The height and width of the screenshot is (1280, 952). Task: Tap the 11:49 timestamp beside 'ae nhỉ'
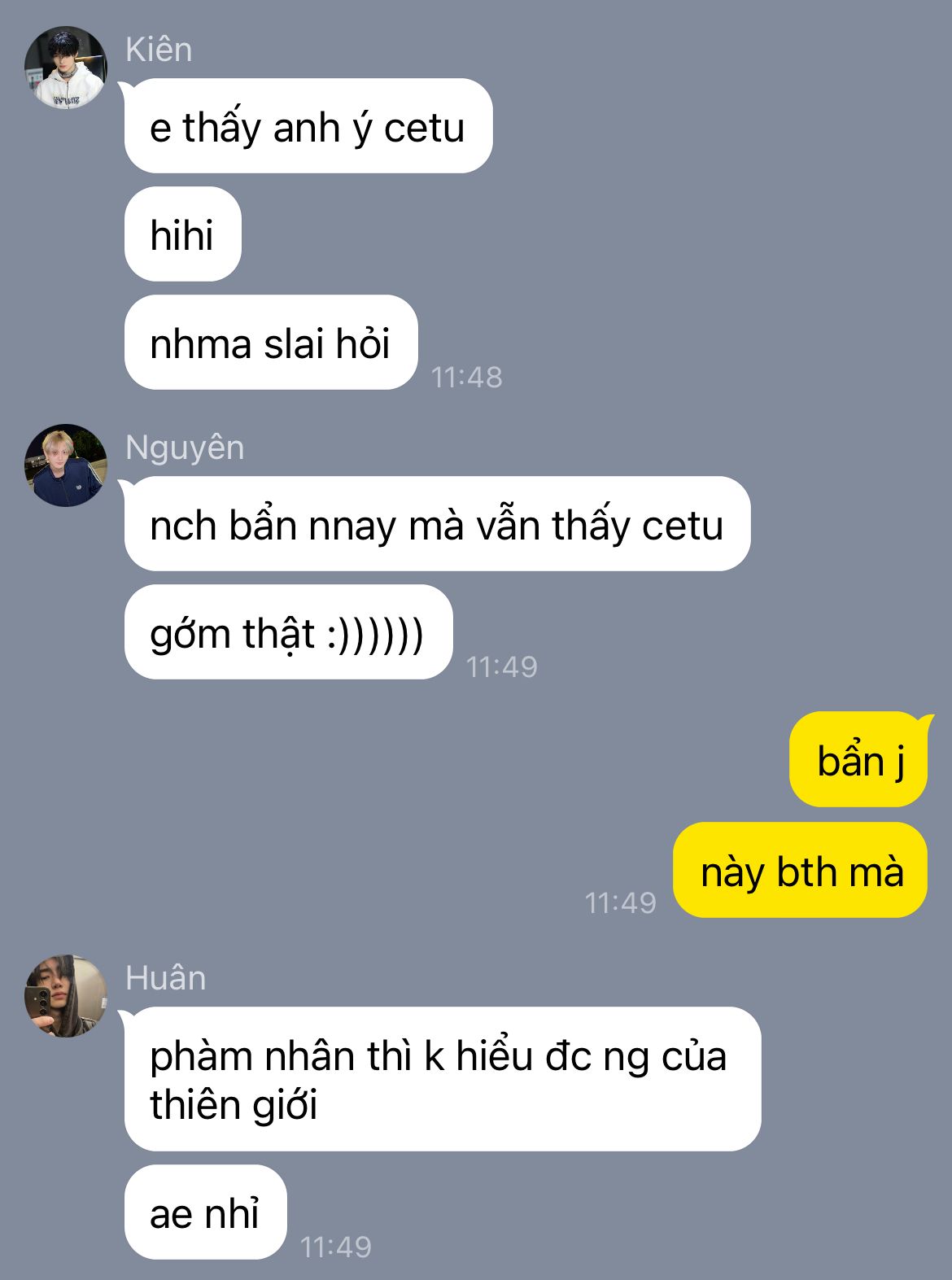point(336,1246)
